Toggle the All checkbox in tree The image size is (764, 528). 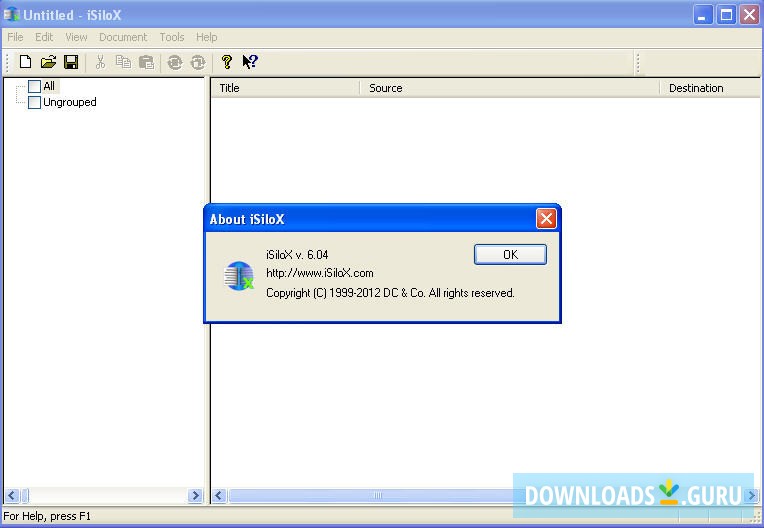pyautogui.click(x=34, y=86)
